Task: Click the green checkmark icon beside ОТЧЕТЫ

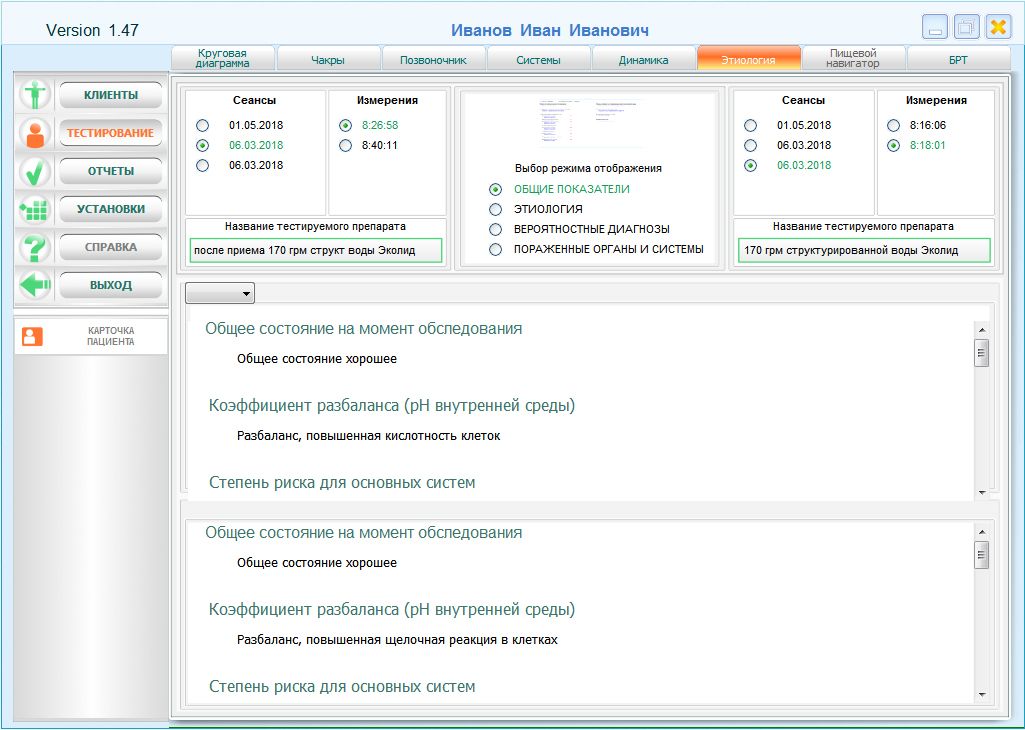Action: point(36,171)
